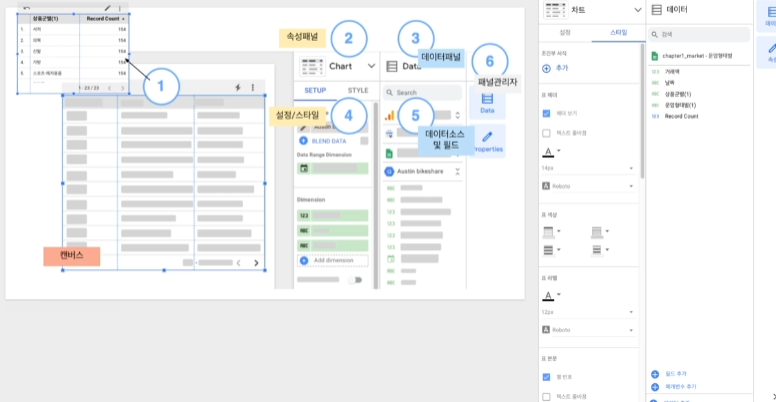Open the Roboto font dropdown under 표 라벨
The width and height of the screenshot is (776, 402).
coord(588,330)
